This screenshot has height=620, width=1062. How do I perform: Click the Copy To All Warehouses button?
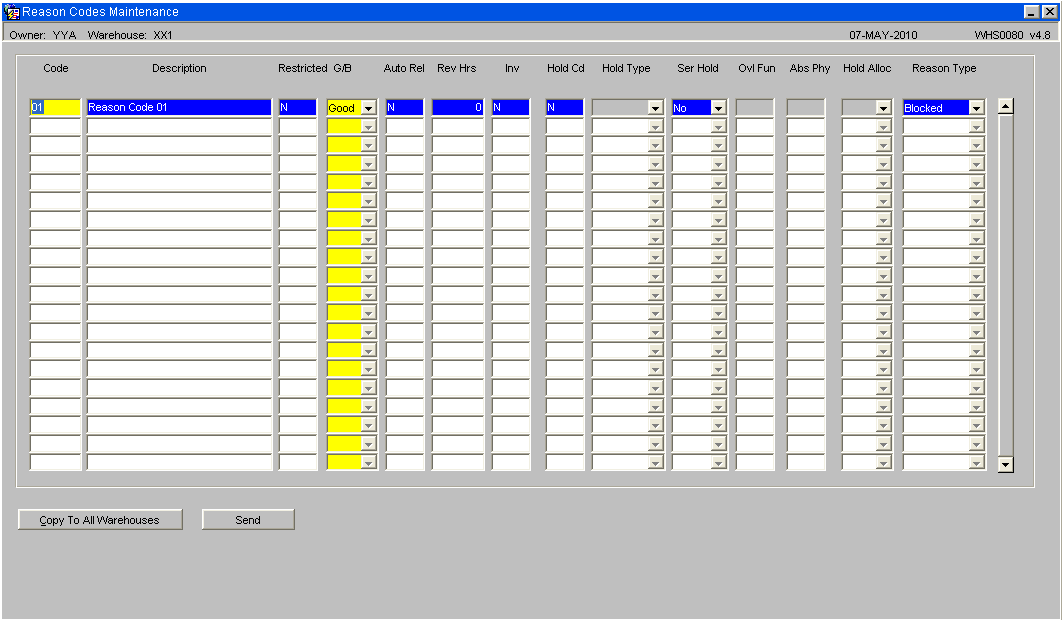point(100,520)
